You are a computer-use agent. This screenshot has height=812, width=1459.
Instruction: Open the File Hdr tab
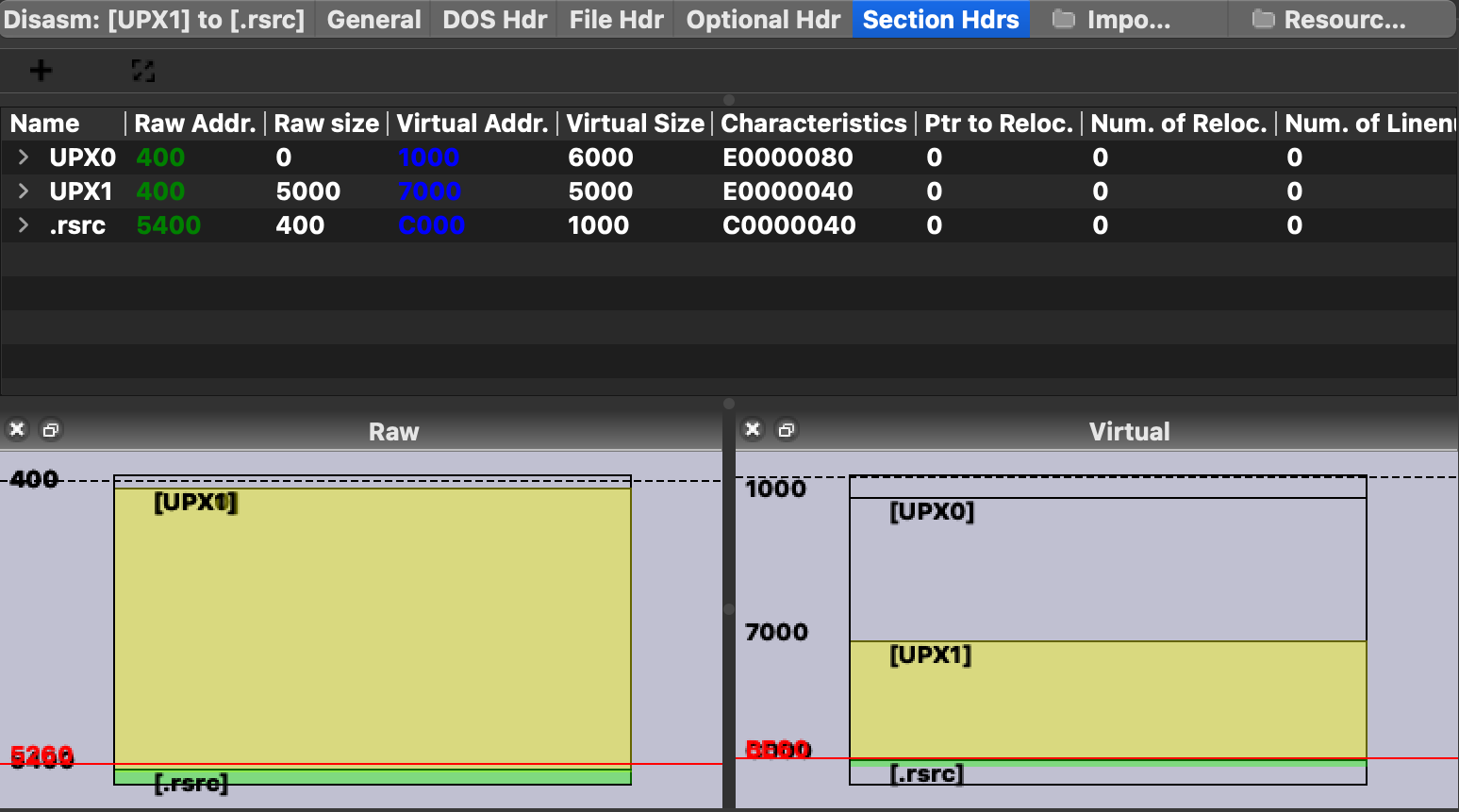[x=616, y=19]
